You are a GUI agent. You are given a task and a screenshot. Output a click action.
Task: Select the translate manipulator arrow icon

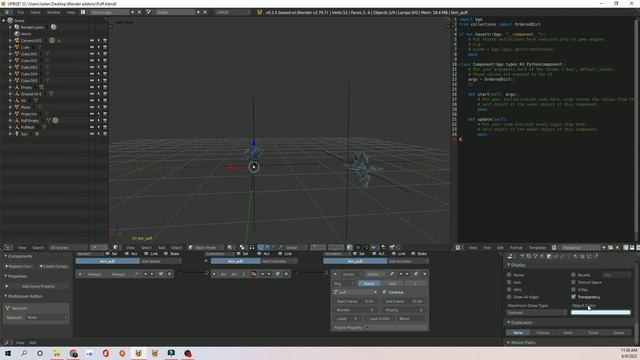[x=267, y=247]
